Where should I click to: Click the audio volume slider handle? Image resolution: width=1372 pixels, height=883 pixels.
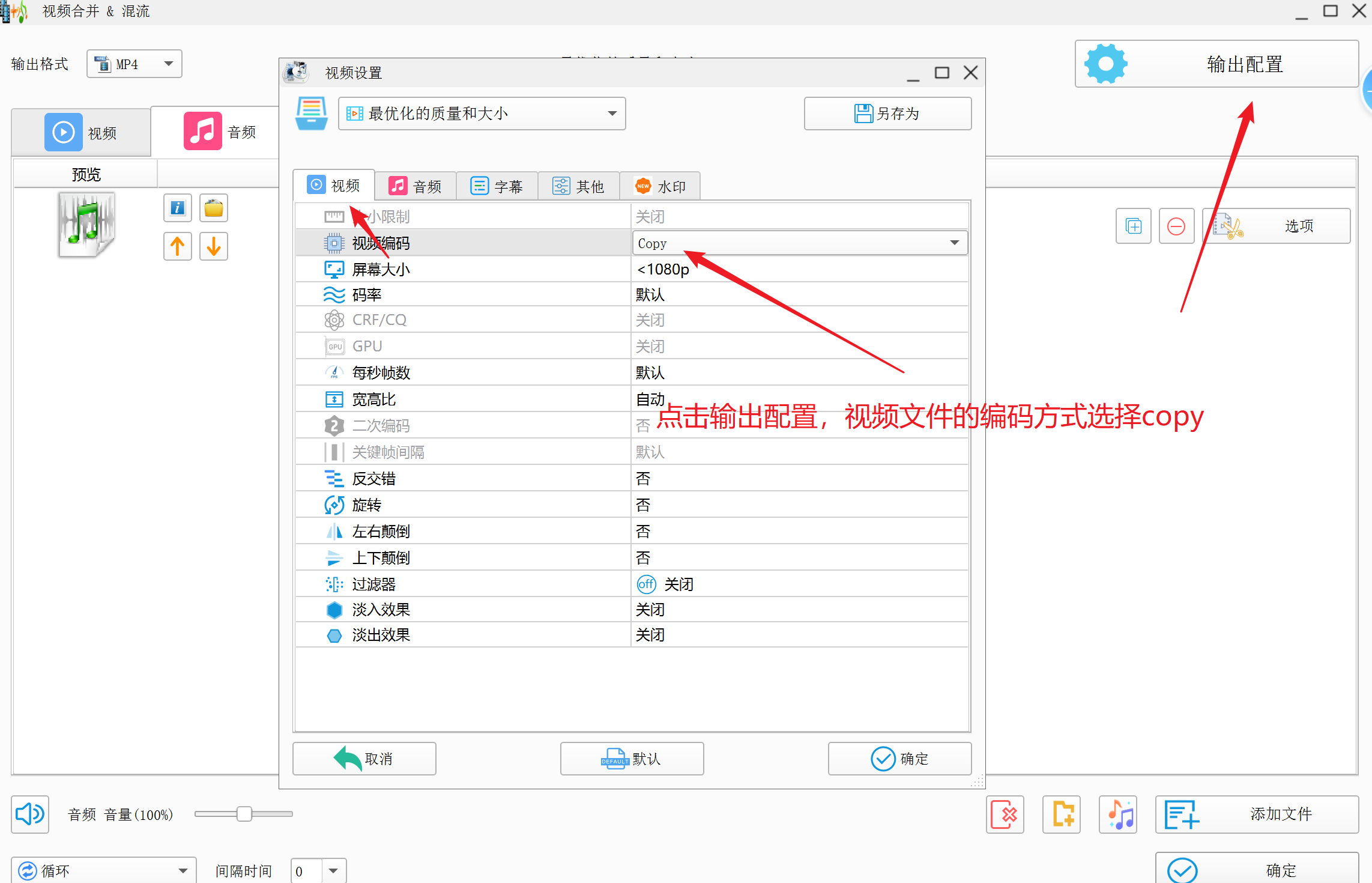point(244,814)
